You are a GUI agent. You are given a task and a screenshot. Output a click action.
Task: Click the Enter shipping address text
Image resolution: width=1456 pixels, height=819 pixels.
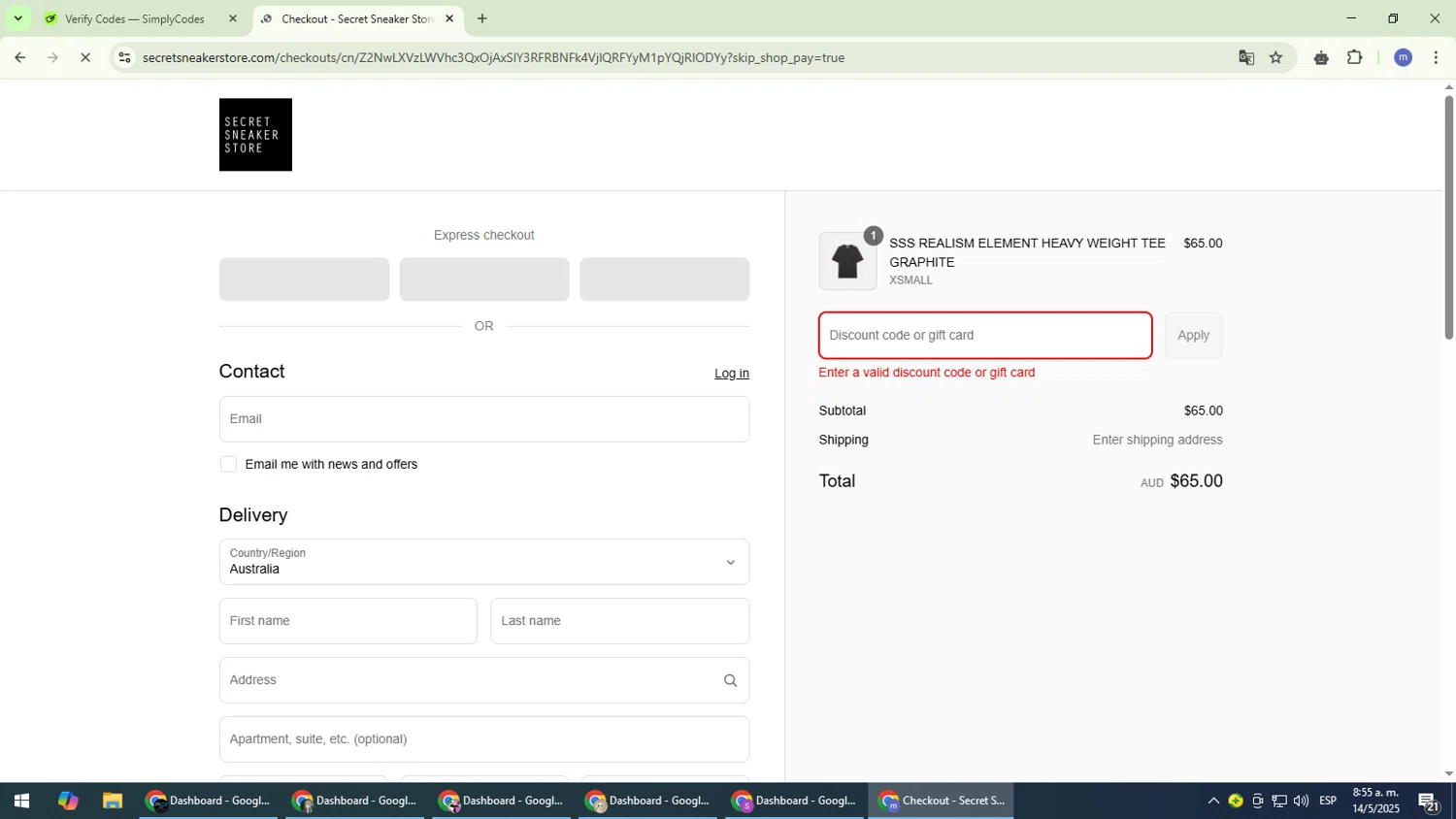[1157, 440]
